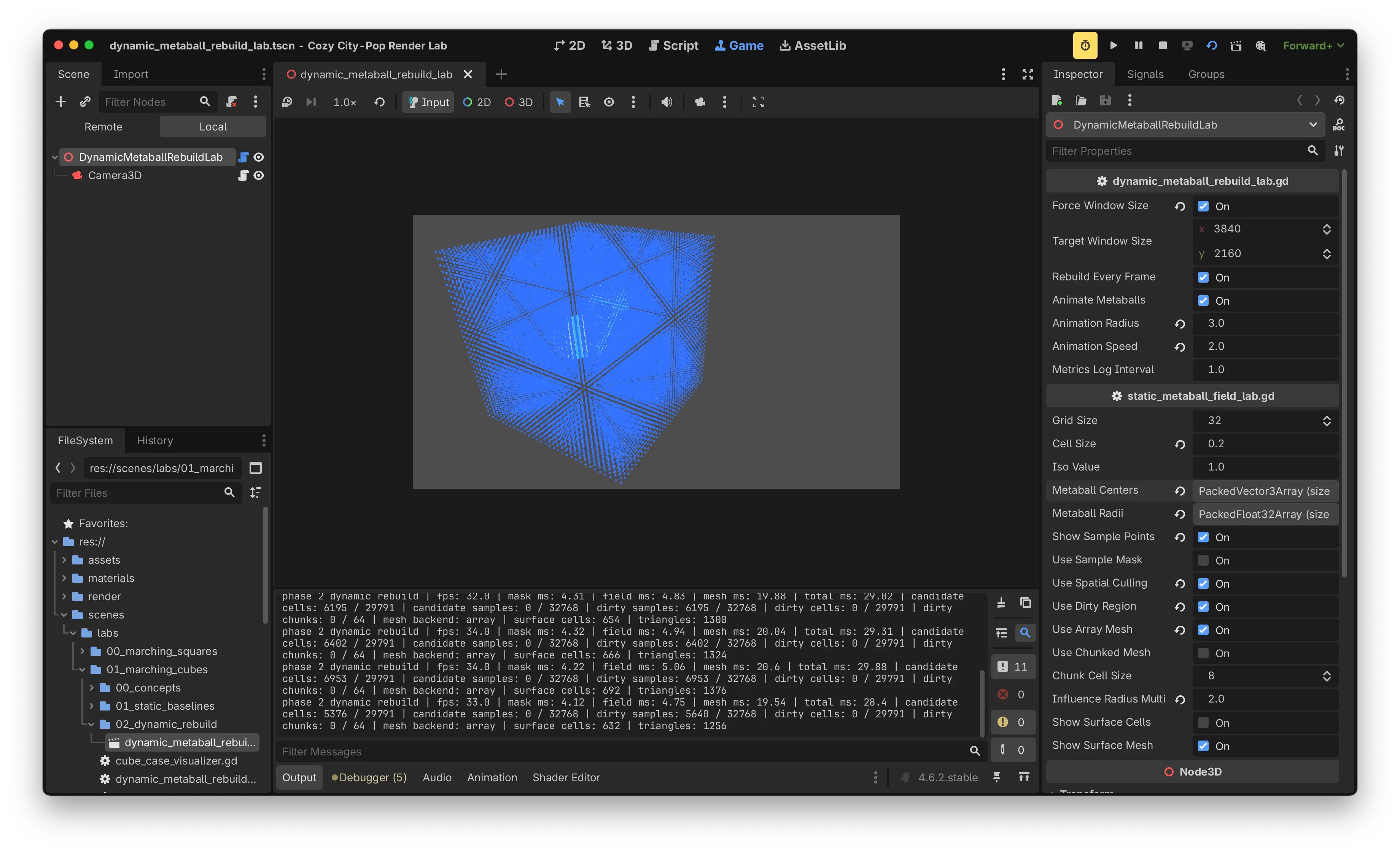Image resolution: width=1400 pixels, height=852 pixels.
Task: Disable Rebuild Every Frame
Action: pyautogui.click(x=1203, y=277)
